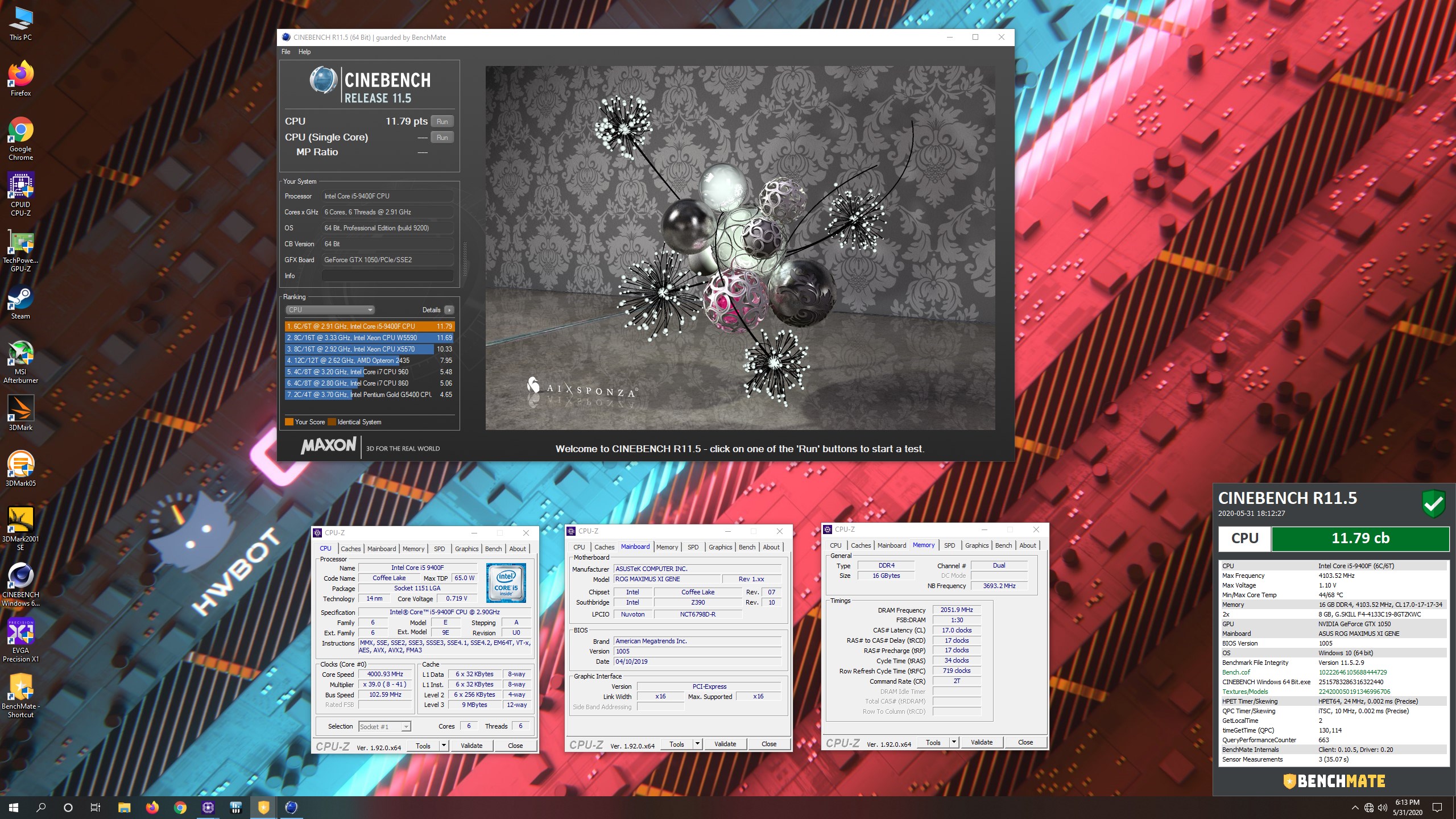Image resolution: width=1456 pixels, height=819 pixels.
Task: Open CINEBENCH Windows 64 desktop shortcut
Action: 20,584
